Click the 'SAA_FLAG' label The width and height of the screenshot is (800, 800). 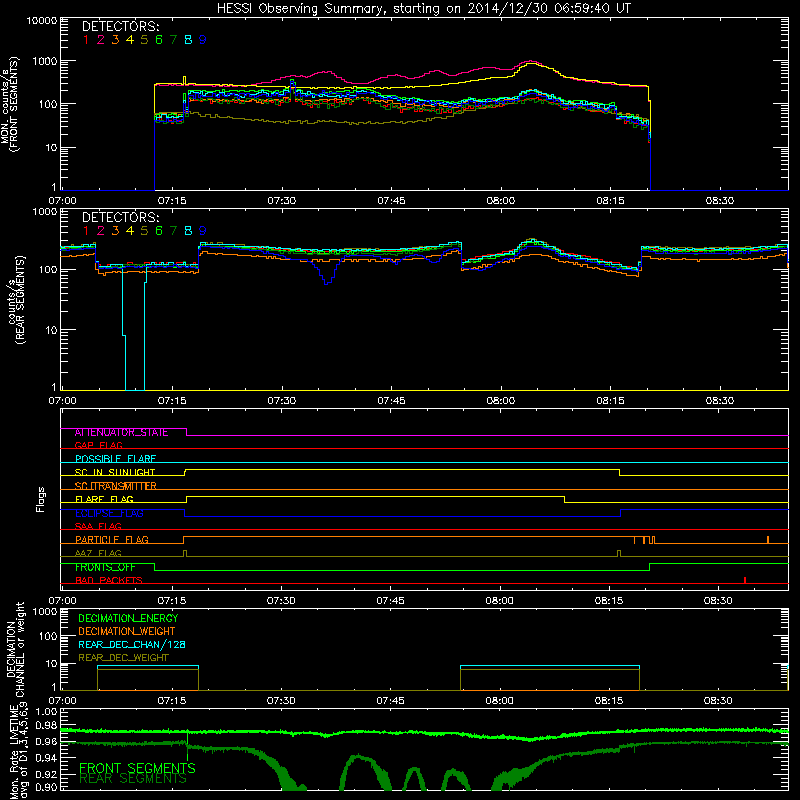point(98,526)
